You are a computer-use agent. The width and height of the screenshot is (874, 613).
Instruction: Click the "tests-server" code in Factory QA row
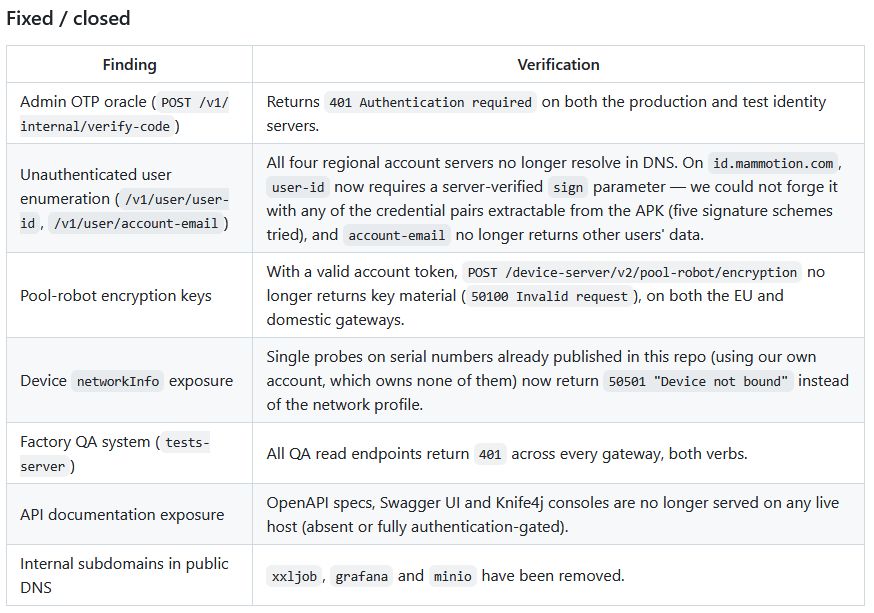[x=115, y=454]
